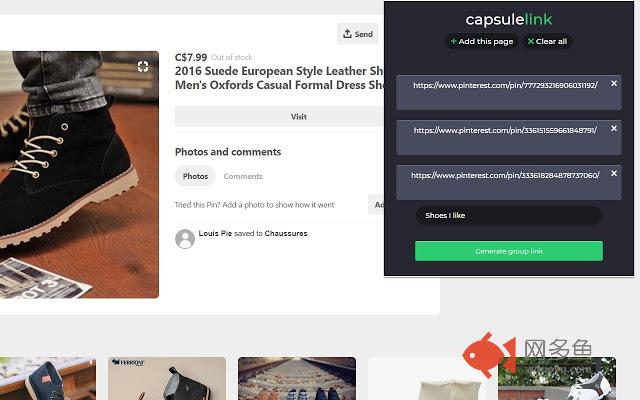Viewport: 640px width, 400px height.
Task: Add this page to capsulelink
Action: 482,41
